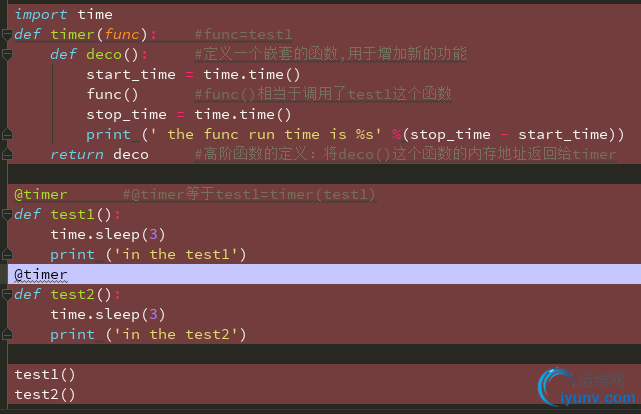Image resolution: width=641 pixels, height=414 pixels.
Task: Click the #func=test1 comment
Action: point(243,35)
